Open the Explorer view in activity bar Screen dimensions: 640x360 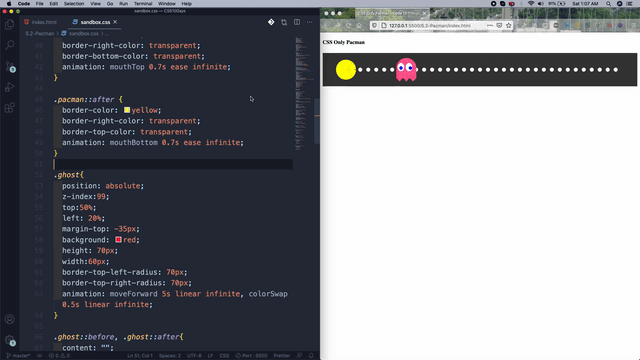click(x=9, y=25)
